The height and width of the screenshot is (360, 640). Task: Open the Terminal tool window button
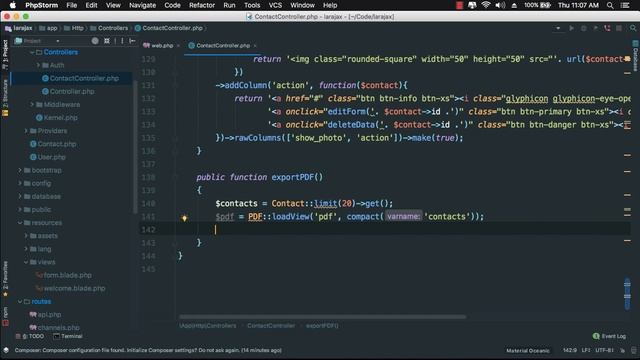coord(68,336)
